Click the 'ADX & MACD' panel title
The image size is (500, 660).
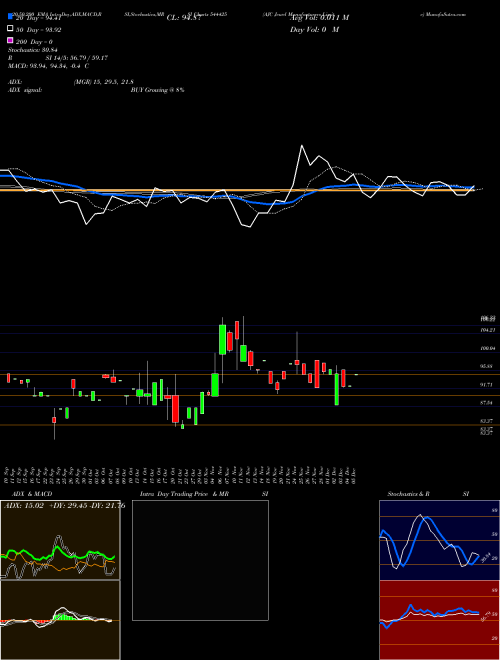click(x=31, y=494)
